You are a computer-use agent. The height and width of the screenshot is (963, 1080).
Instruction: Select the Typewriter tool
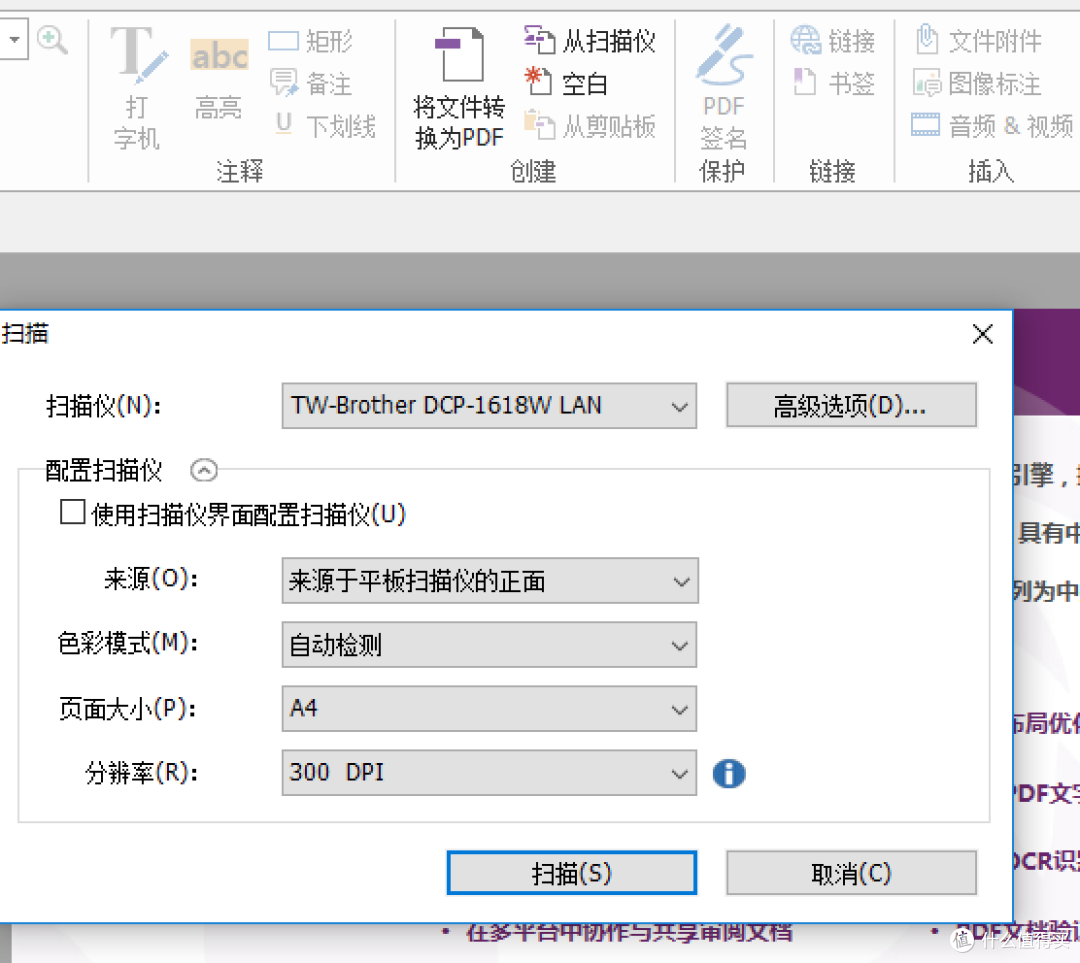pyautogui.click(x=138, y=88)
